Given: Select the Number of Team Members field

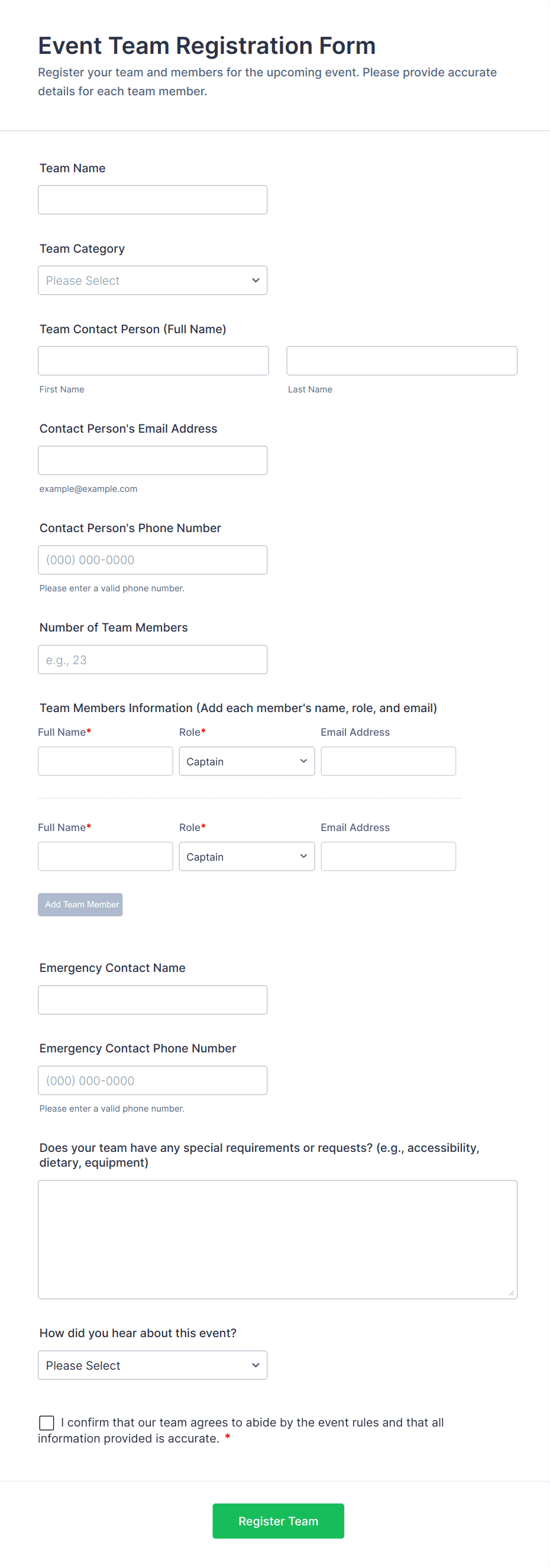Looking at the screenshot, I should click(x=152, y=660).
